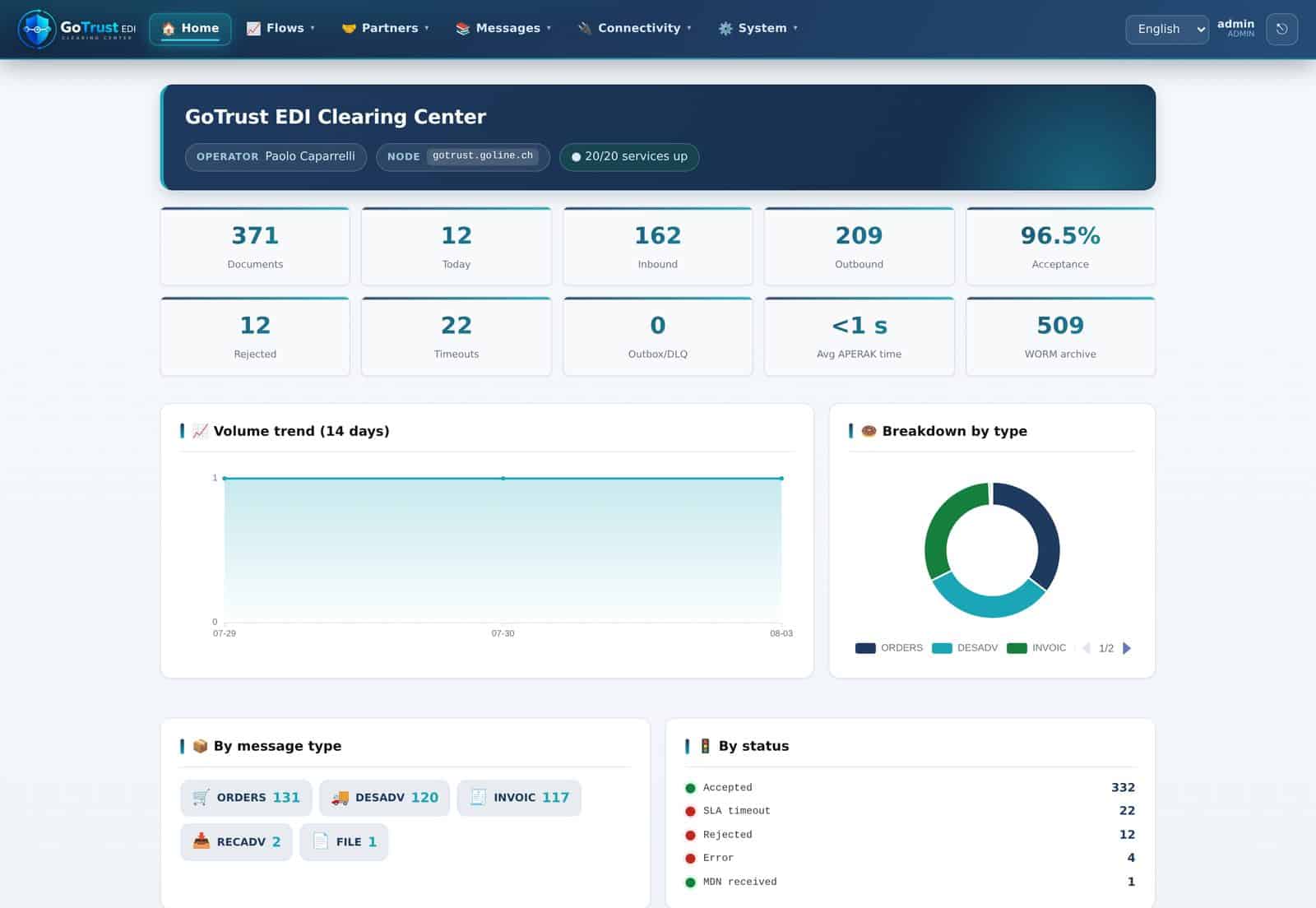
Task: Select the INVOIC 117 chip
Action: click(519, 798)
